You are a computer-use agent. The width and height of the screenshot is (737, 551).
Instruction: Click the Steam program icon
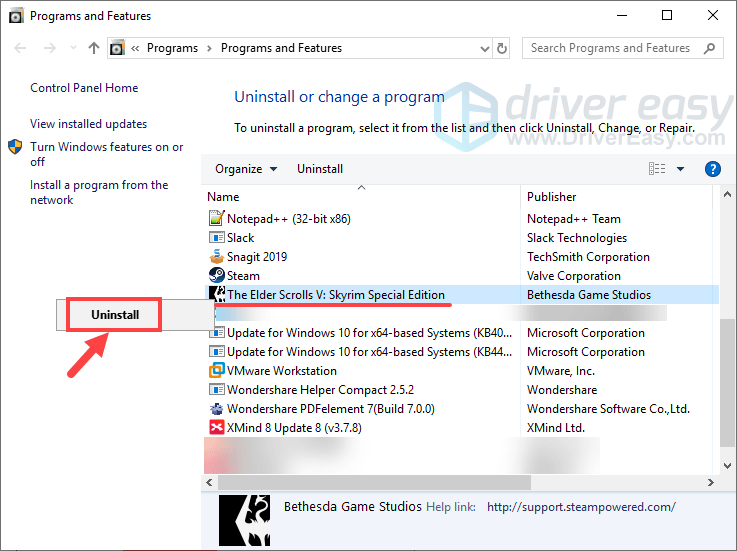217,276
